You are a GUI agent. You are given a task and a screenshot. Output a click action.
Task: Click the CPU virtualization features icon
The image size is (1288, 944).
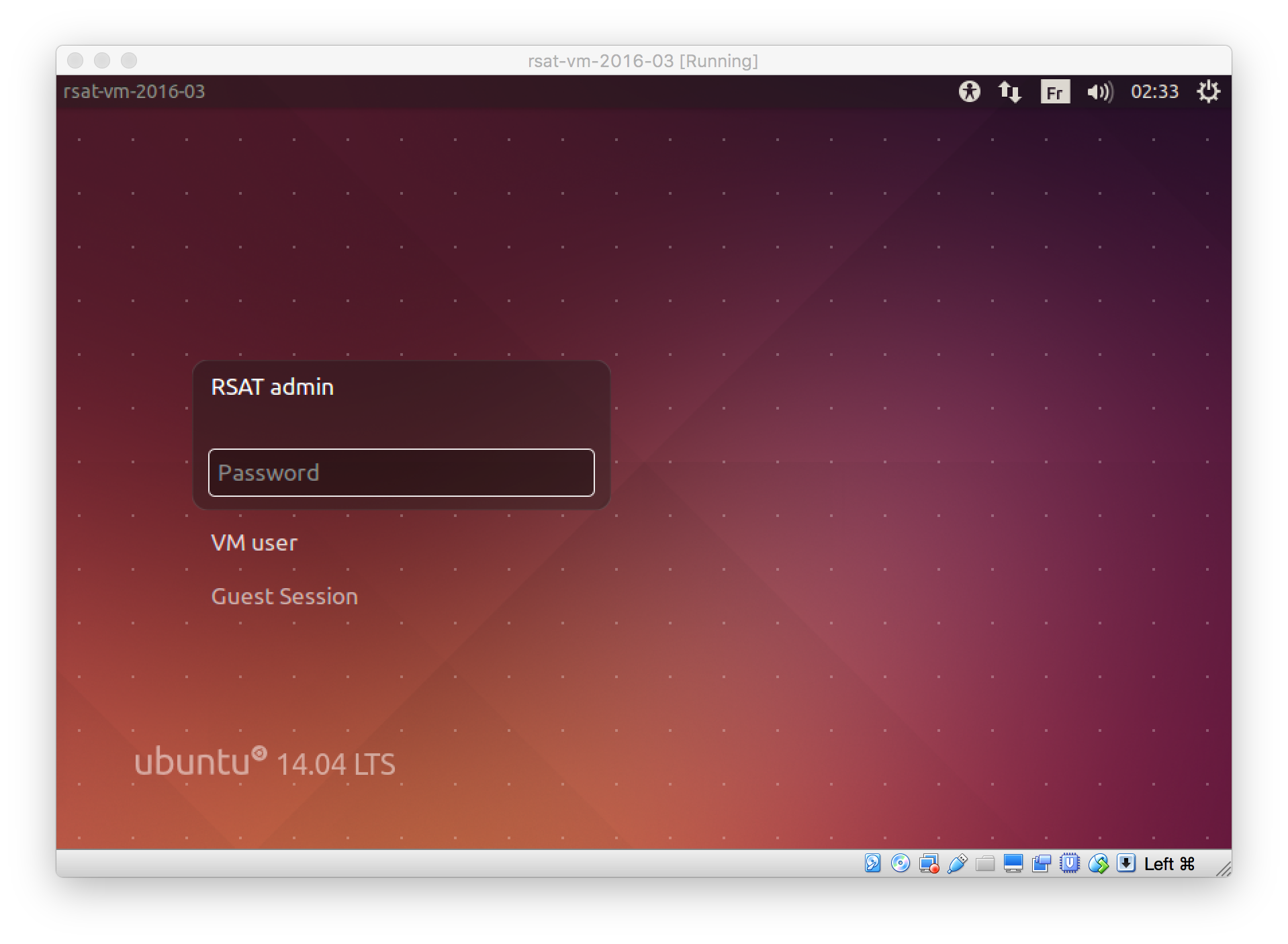tap(1070, 863)
